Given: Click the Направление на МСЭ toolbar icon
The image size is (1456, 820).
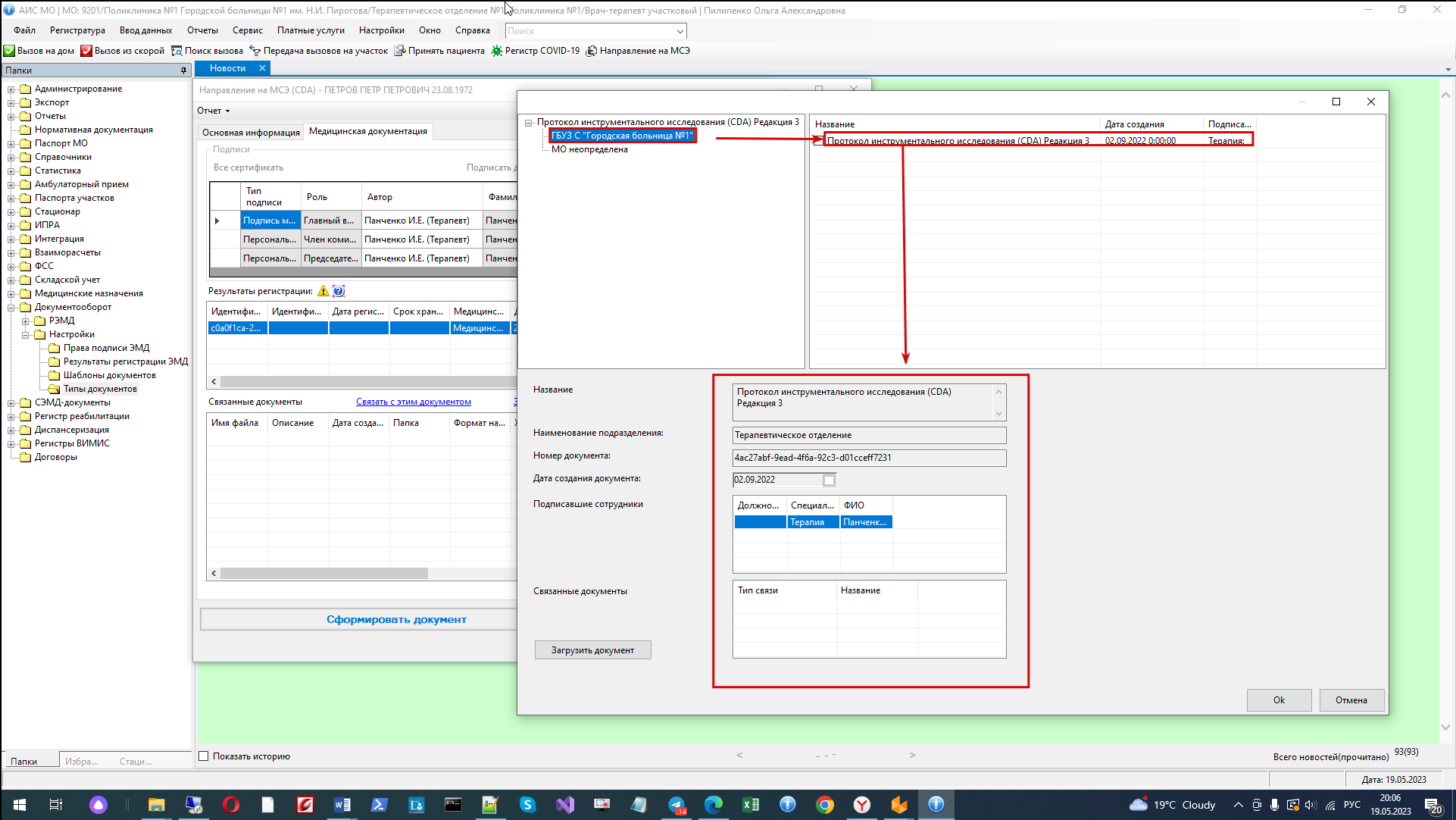Looking at the screenshot, I should click(592, 51).
